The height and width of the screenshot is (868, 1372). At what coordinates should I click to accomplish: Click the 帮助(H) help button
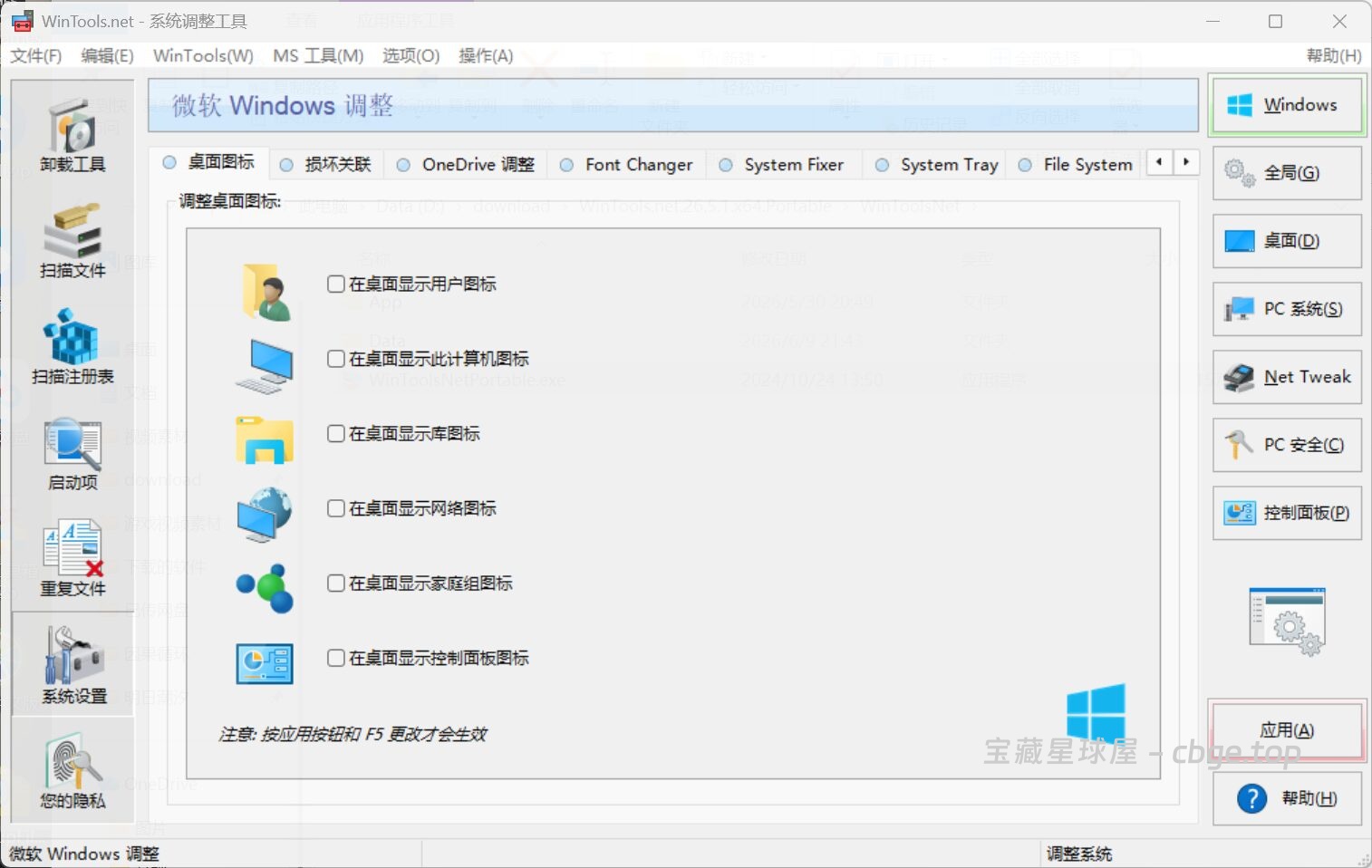pyautogui.click(x=1287, y=798)
